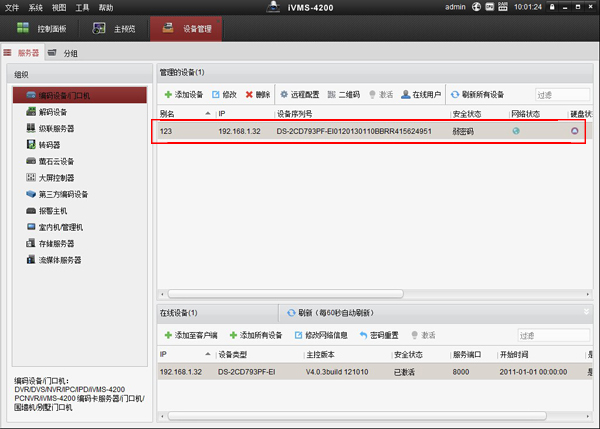Sort devices by 别名 column arrow
Screen dimensions: 600x429
point(207,114)
